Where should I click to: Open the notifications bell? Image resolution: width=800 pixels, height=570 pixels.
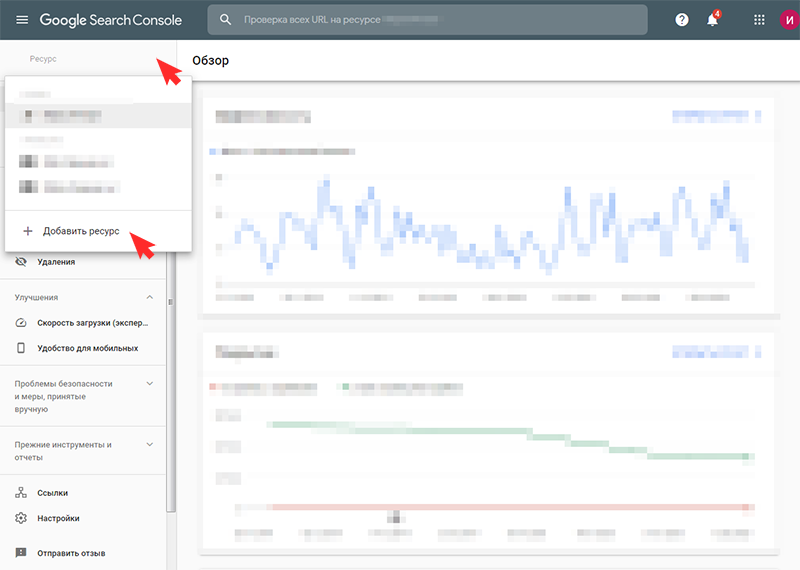(x=712, y=20)
